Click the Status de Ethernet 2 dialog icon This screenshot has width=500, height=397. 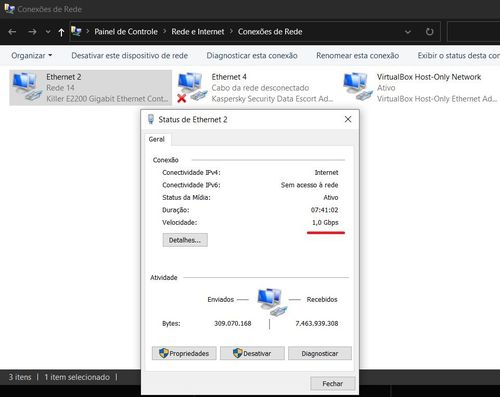coord(151,119)
